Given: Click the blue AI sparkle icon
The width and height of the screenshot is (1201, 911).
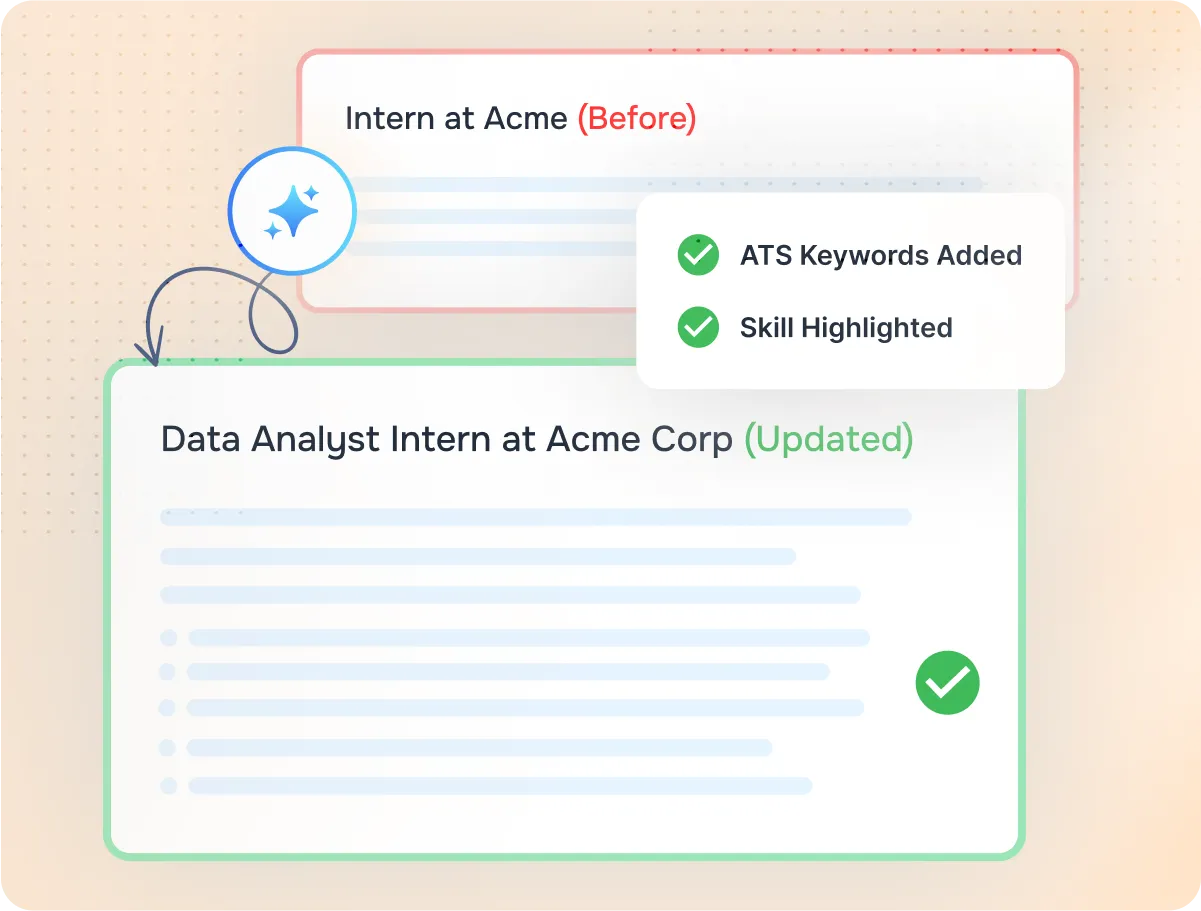Looking at the screenshot, I should pos(292,212).
